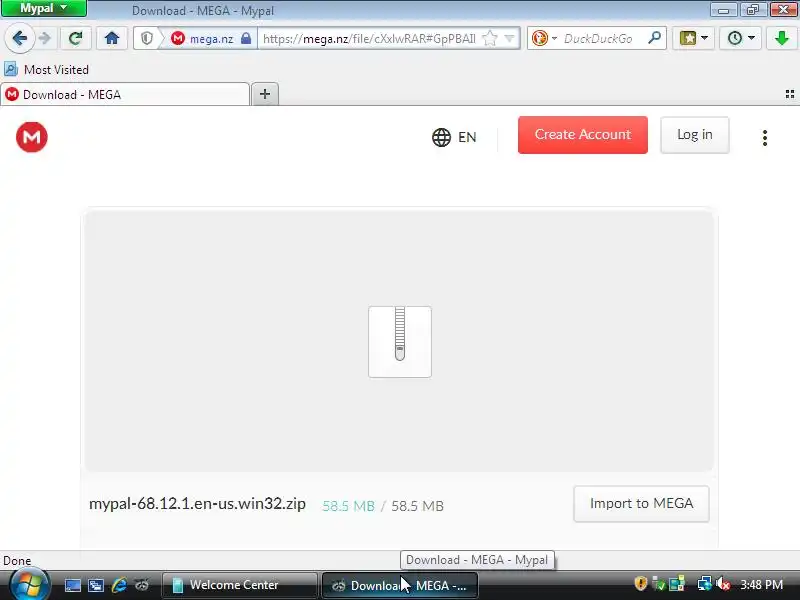800x600 pixels.
Task: Click the tab groups grid icon
Action: pos(790,94)
